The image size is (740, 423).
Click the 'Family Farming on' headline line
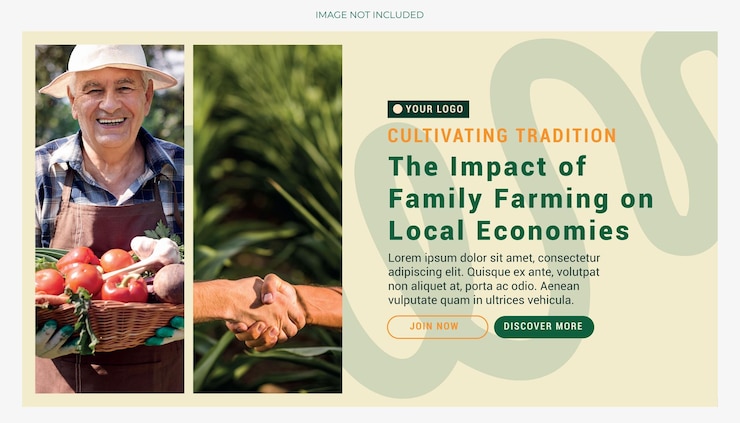tap(521, 199)
